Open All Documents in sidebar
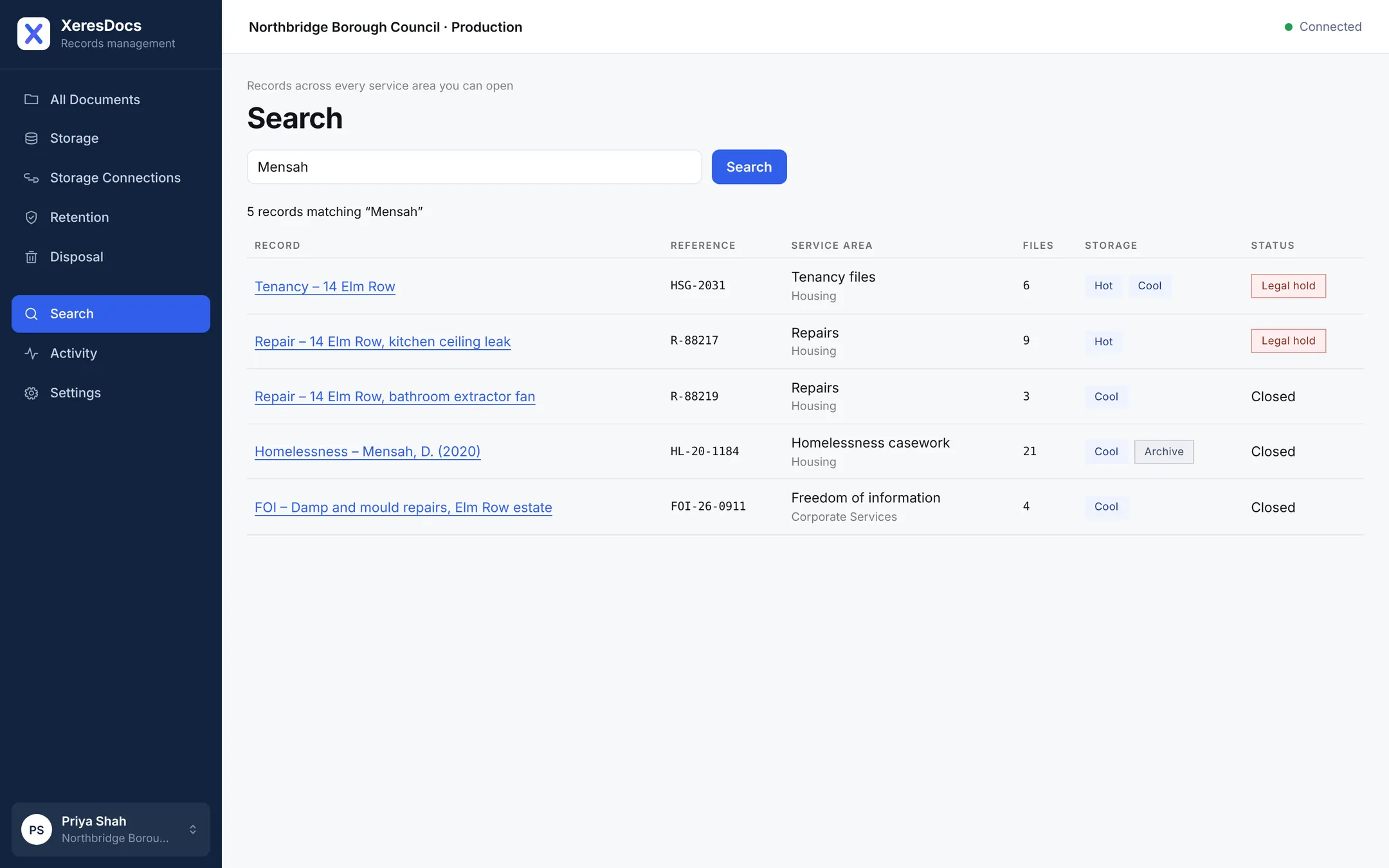This screenshot has width=1389, height=868. tap(111, 99)
